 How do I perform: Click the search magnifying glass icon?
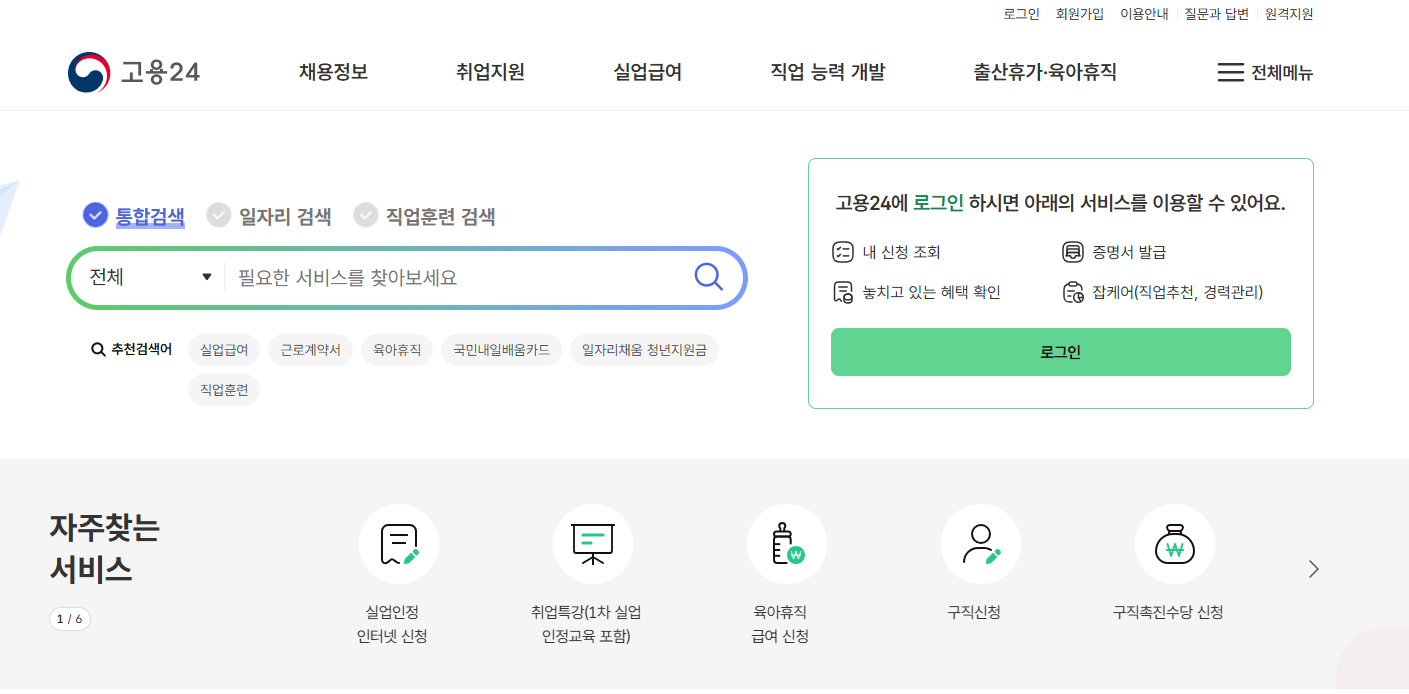pyautogui.click(x=709, y=277)
